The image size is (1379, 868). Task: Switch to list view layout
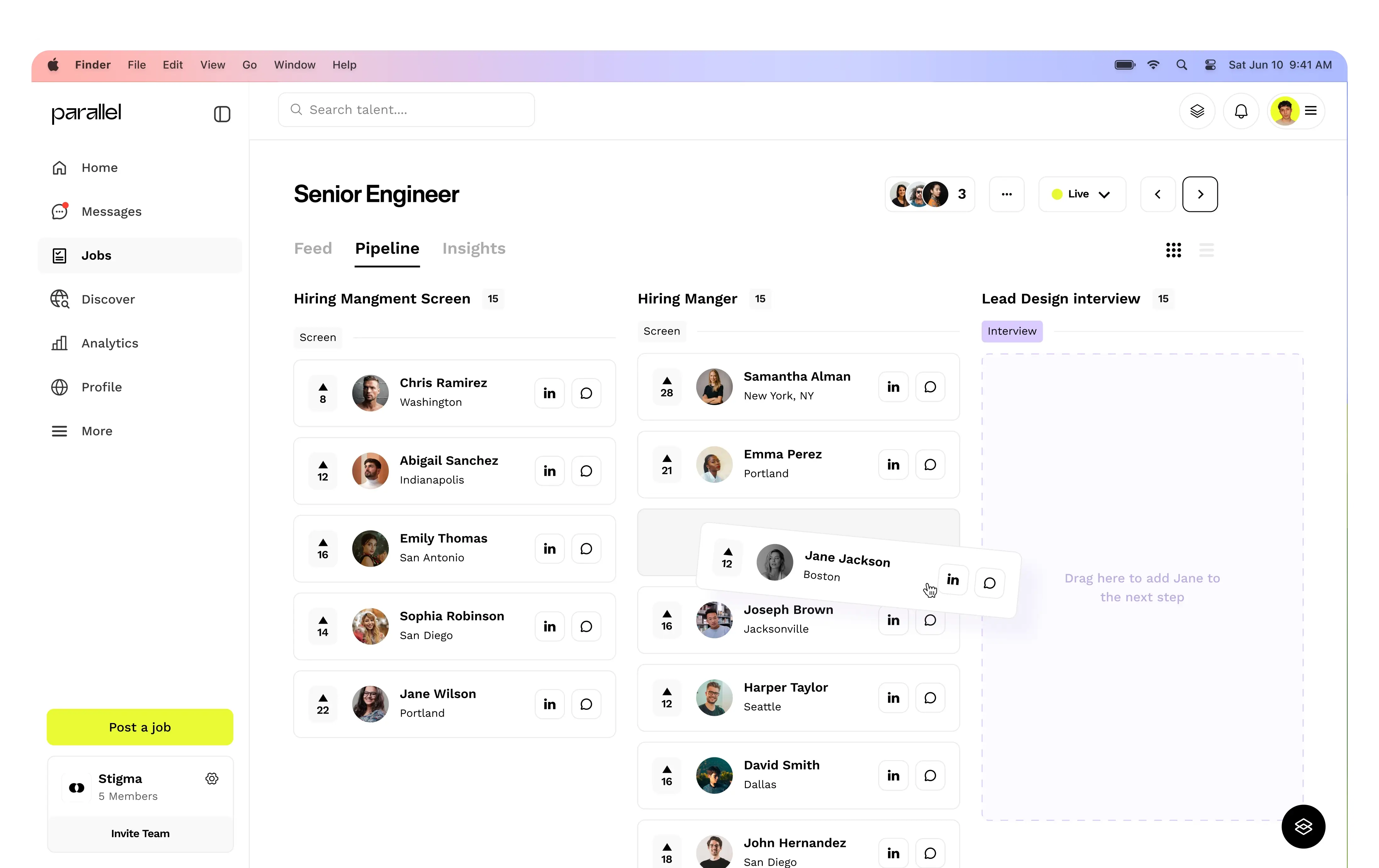pyautogui.click(x=1206, y=250)
